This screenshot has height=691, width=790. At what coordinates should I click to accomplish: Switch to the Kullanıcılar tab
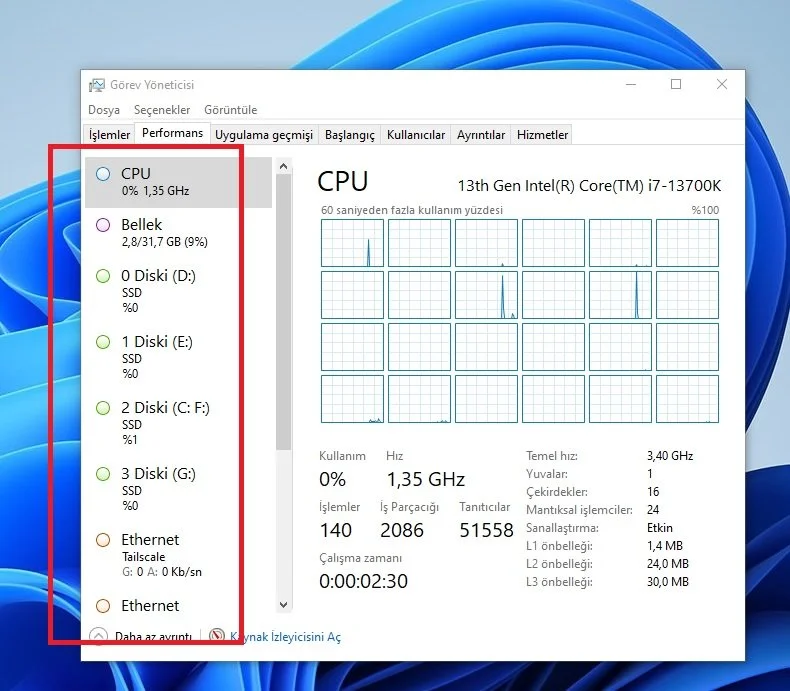tap(416, 134)
